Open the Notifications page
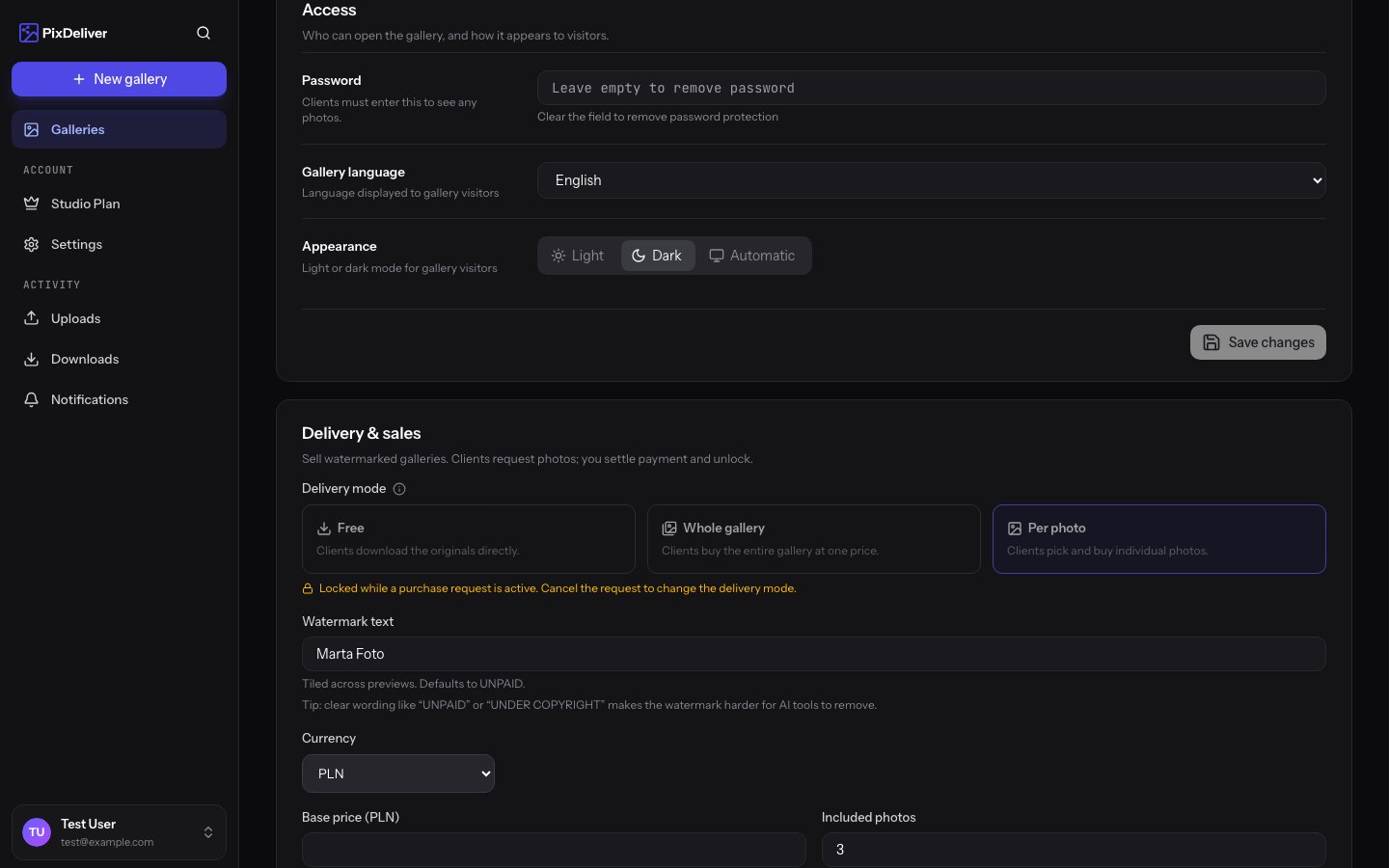 pyautogui.click(x=119, y=399)
